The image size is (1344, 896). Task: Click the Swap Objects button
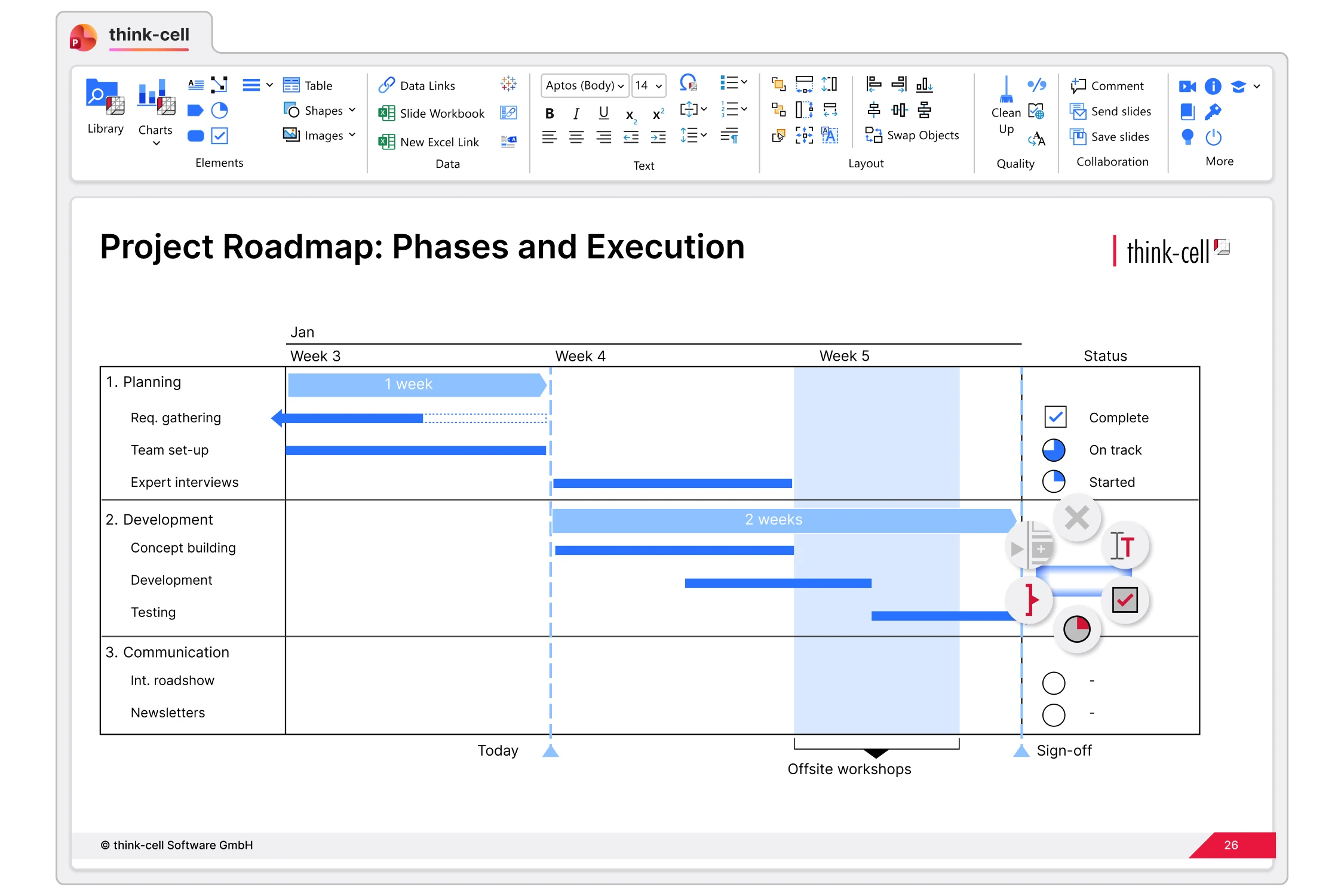click(912, 136)
